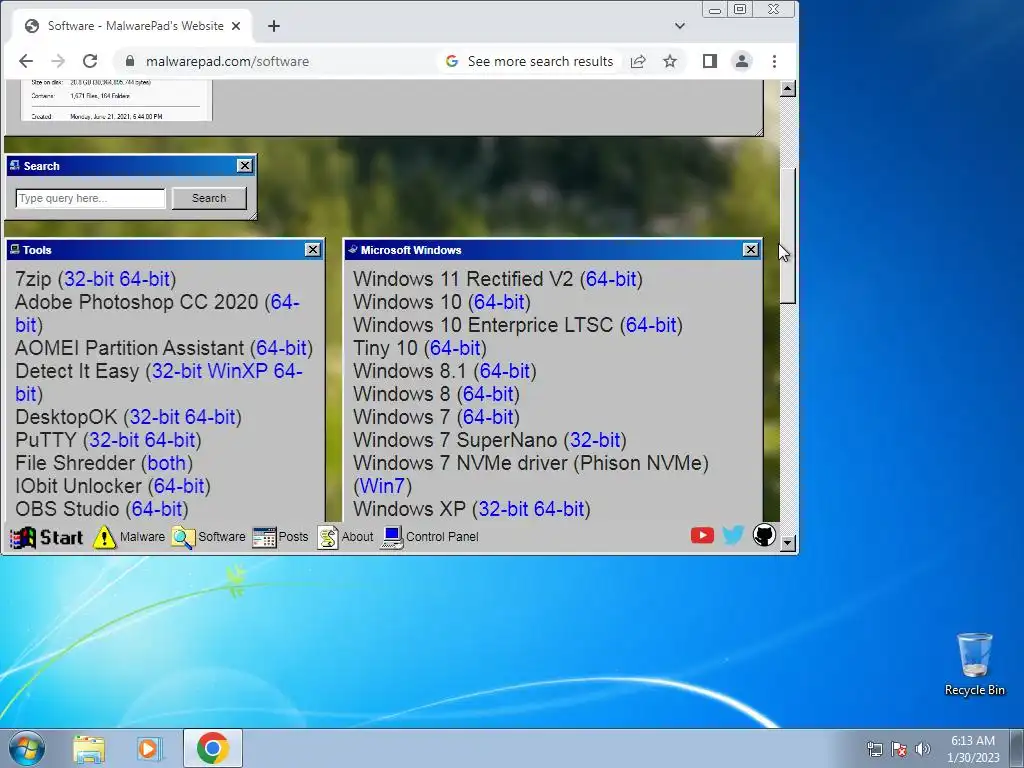Viewport: 1024px width, 768px height.
Task: Close the Microsoft Windows panel
Action: [x=751, y=249]
